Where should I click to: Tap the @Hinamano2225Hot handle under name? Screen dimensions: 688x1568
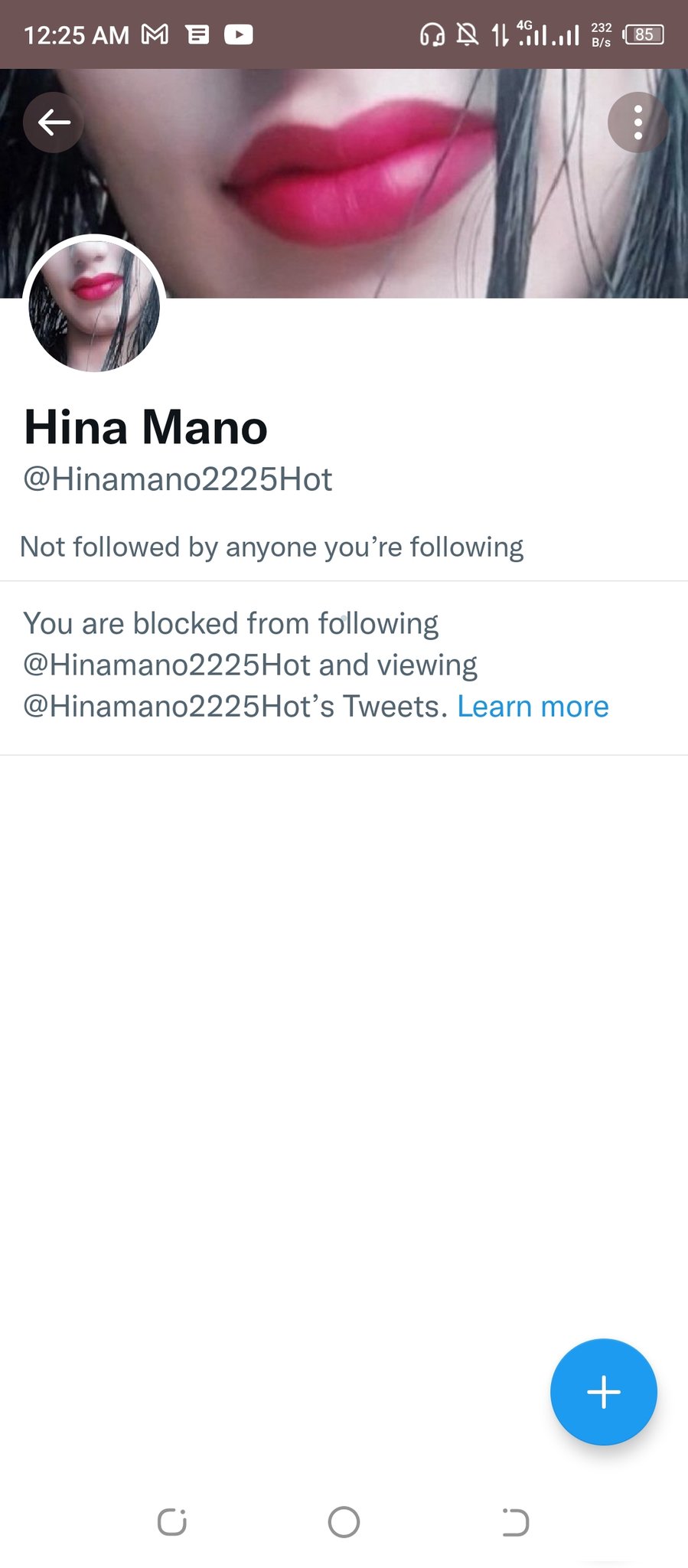coord(178,480)
